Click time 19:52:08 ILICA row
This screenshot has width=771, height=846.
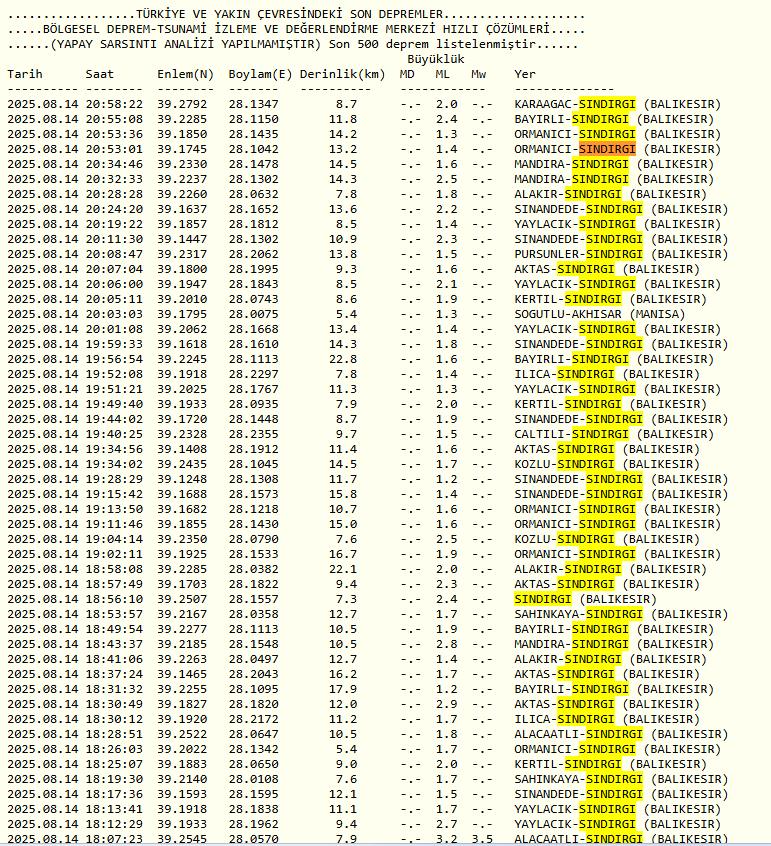click(x=114, y=374)
